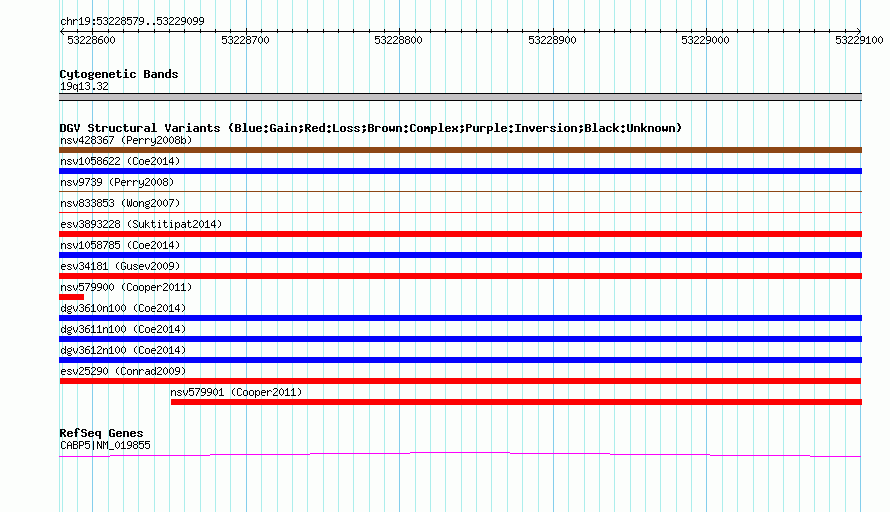Select the red esv3893228 loss bar
This screenshot has width=890, height=512.
(460, 234)
